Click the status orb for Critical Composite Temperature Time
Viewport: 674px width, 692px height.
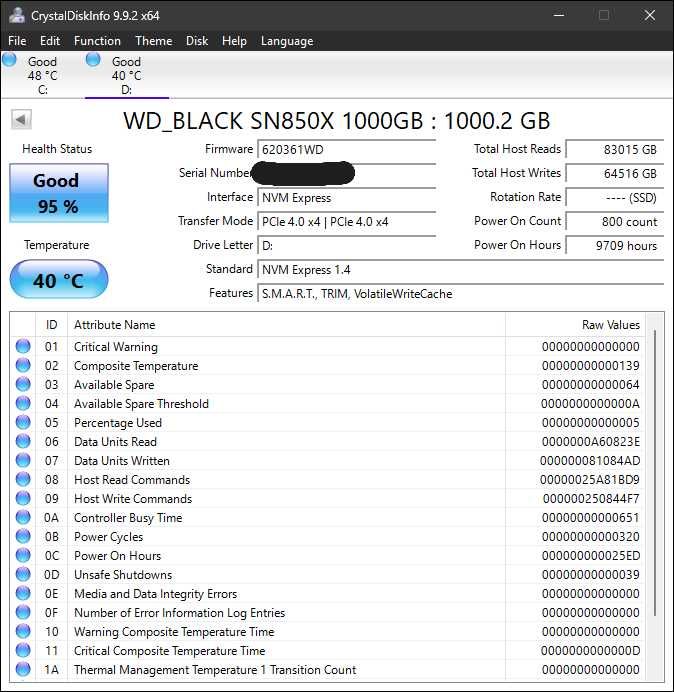click(23, 651)
